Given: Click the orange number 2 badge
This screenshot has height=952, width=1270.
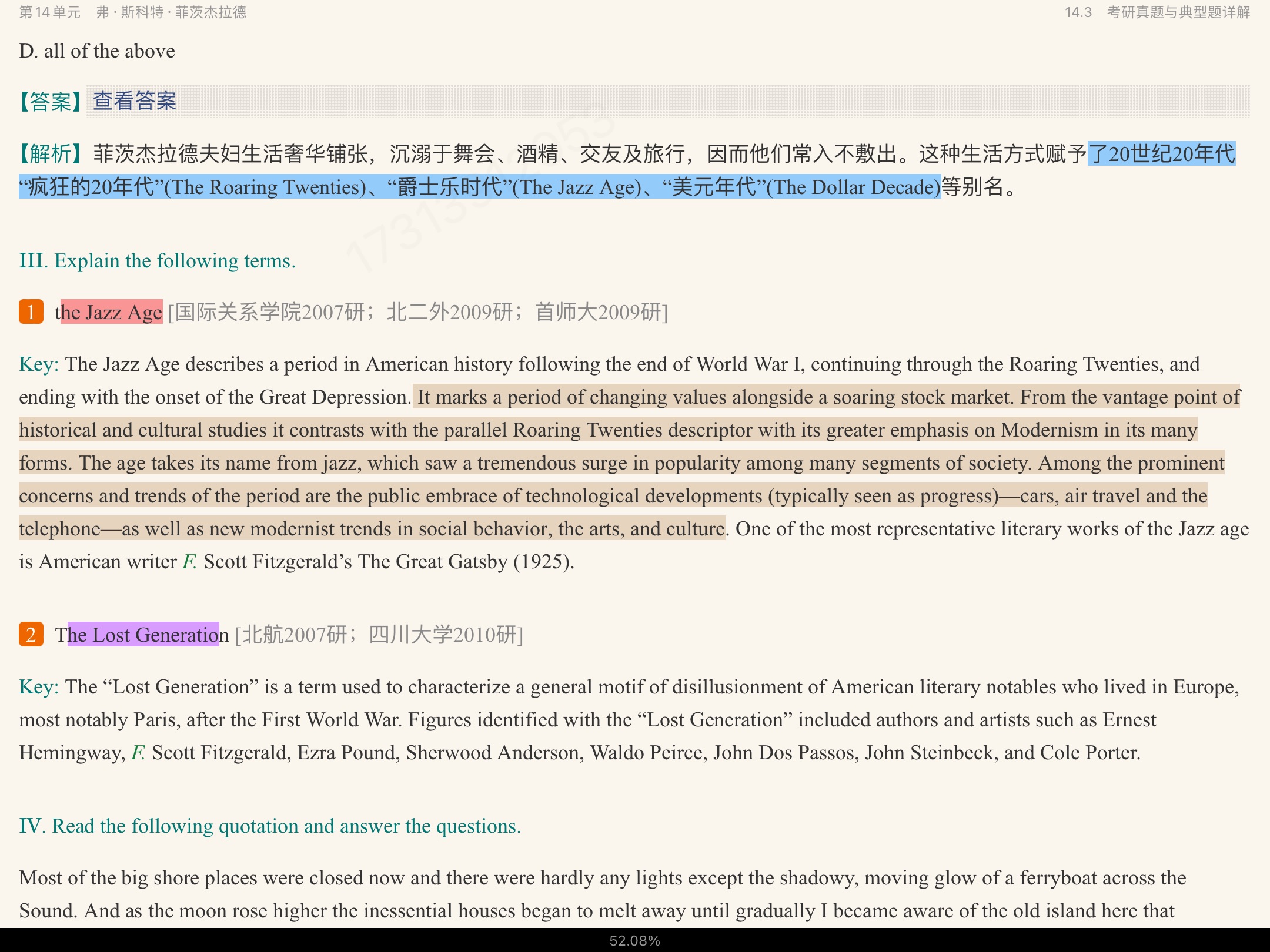Looking at the screenshot, I should [x=31, y=634].
